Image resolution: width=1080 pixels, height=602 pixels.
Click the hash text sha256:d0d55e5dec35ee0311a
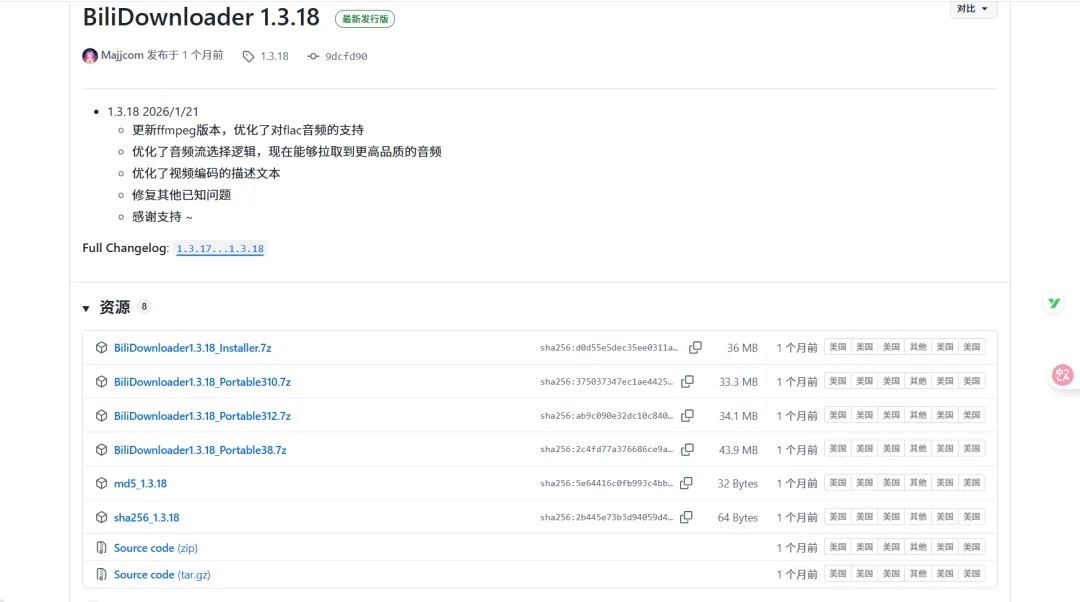pos(609,348)
